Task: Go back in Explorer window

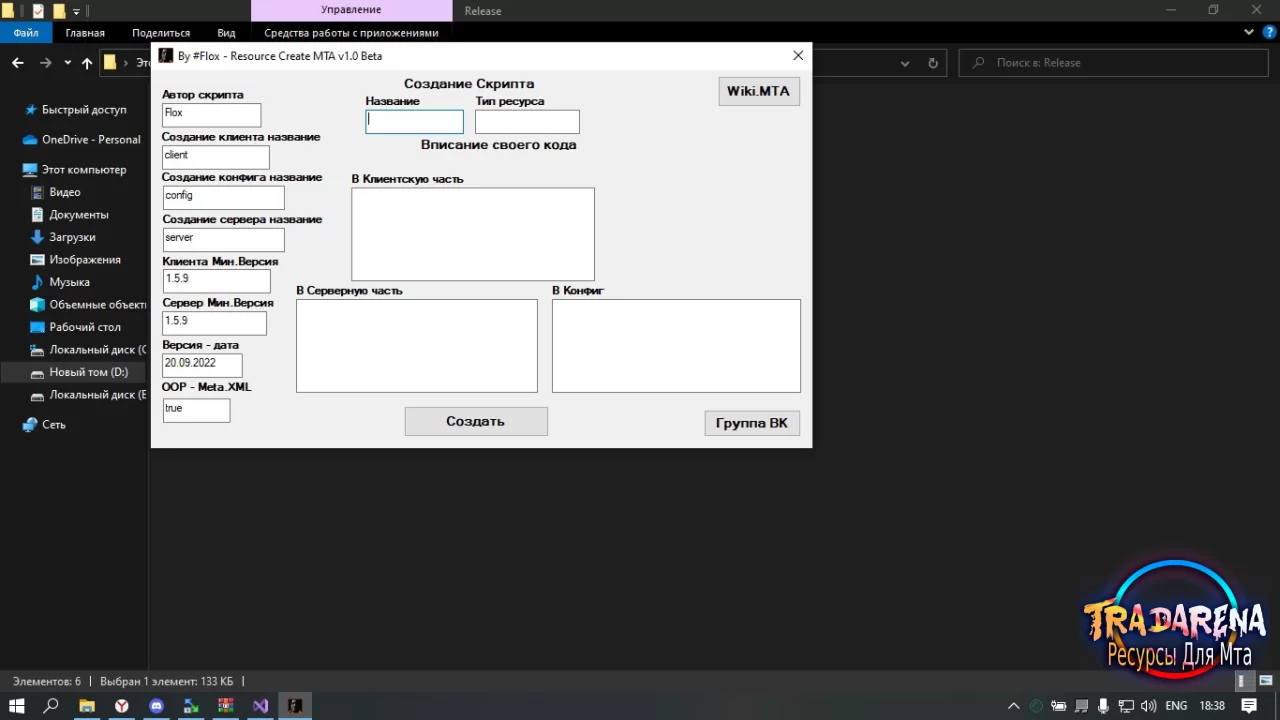Action: click(x=18, y=62)
